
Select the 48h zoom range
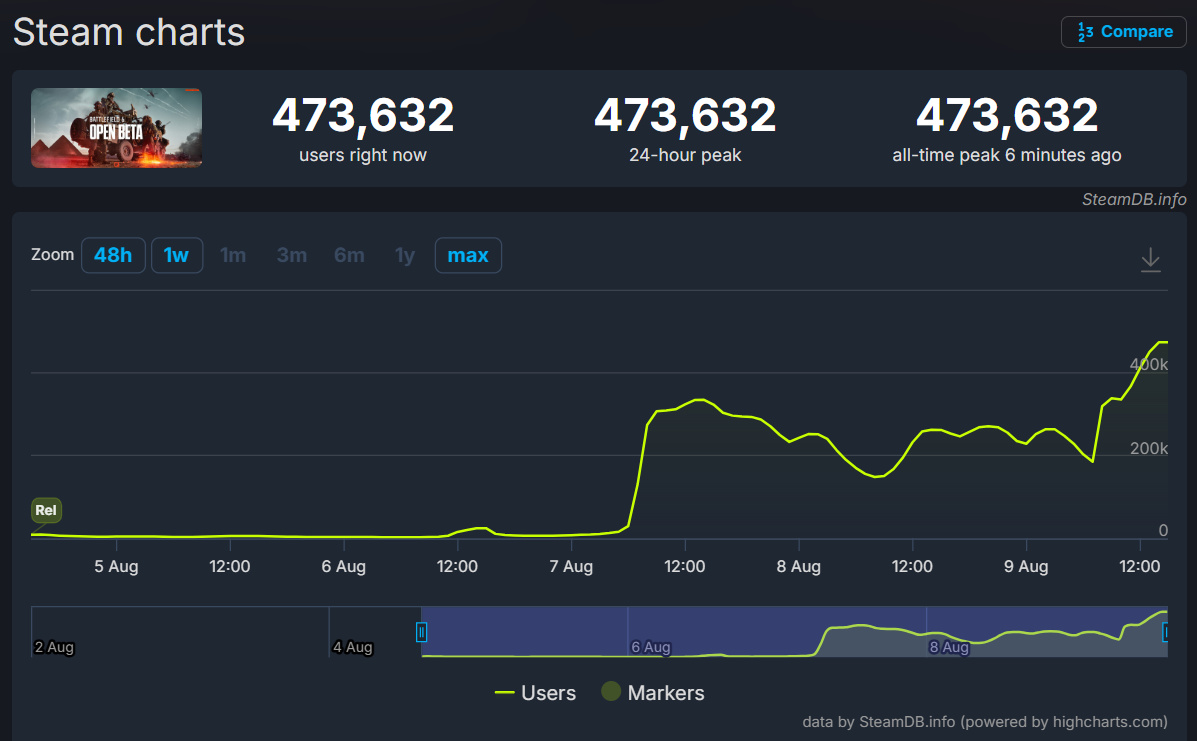pyautogui.click(x=113, y=255)
